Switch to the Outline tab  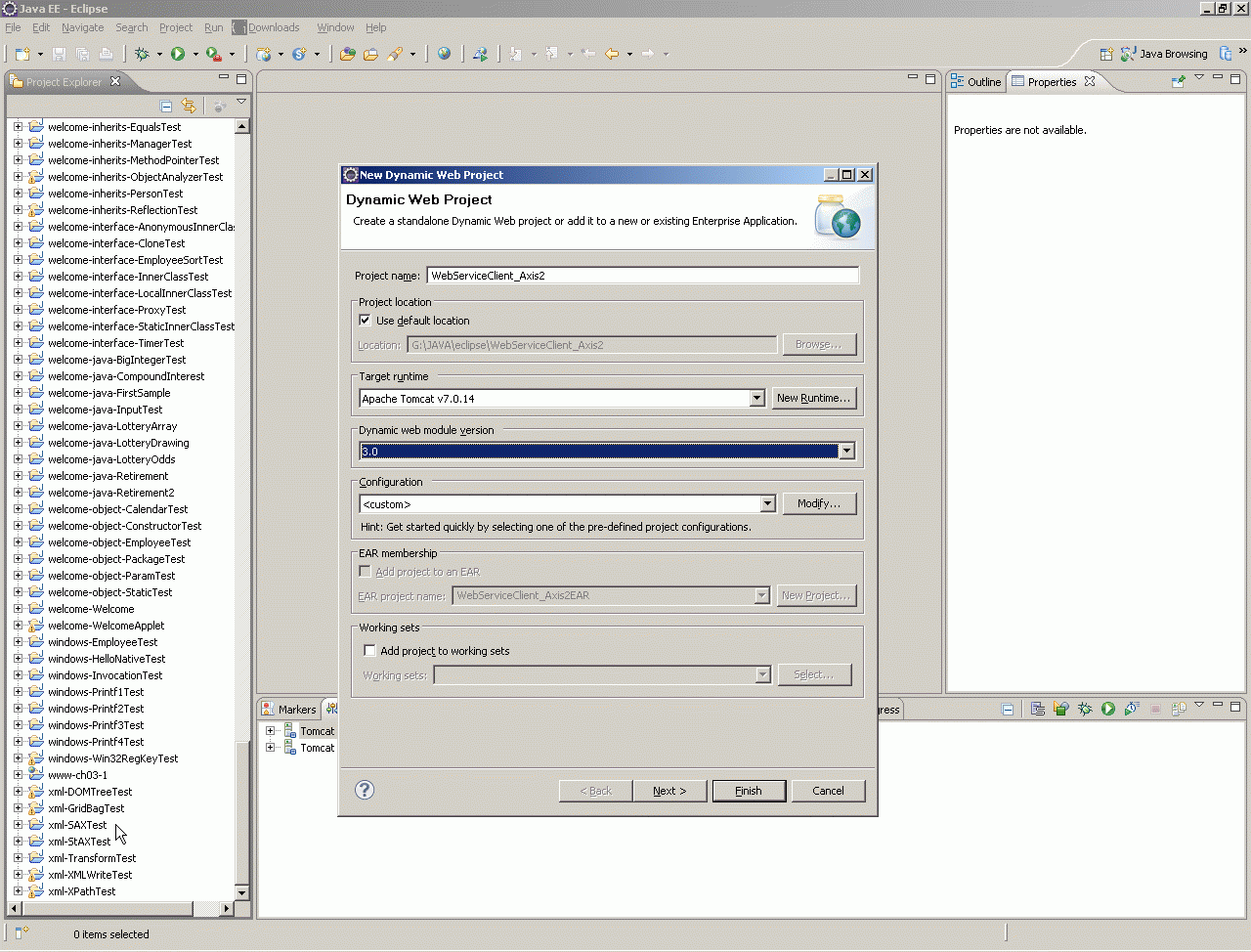[x=976, y=82]
